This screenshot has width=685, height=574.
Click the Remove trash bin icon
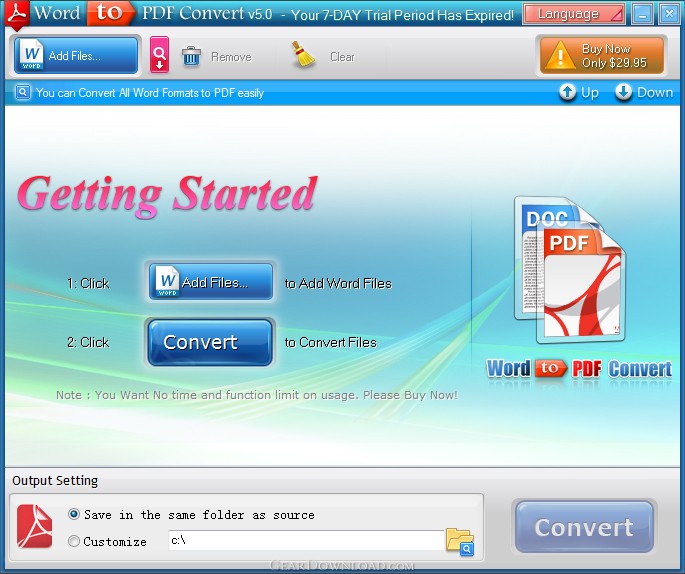point(191,56)
